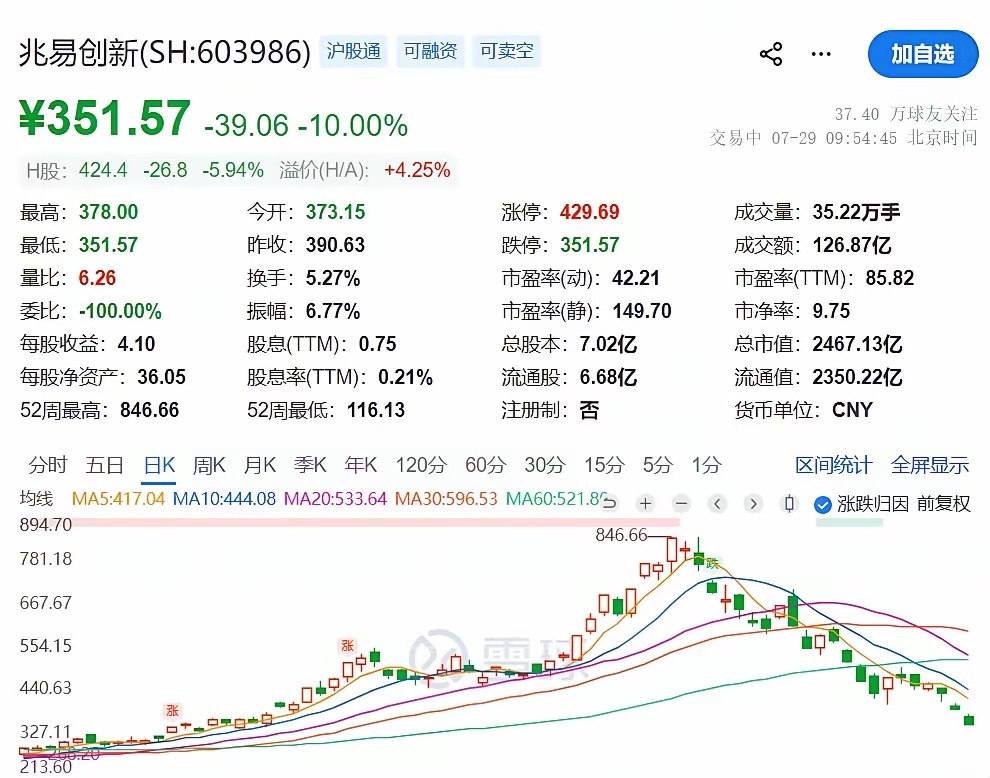Screen dimensions: 990x778
Task: Click the 52周最高 value 846.66
Action: (150, 410)
